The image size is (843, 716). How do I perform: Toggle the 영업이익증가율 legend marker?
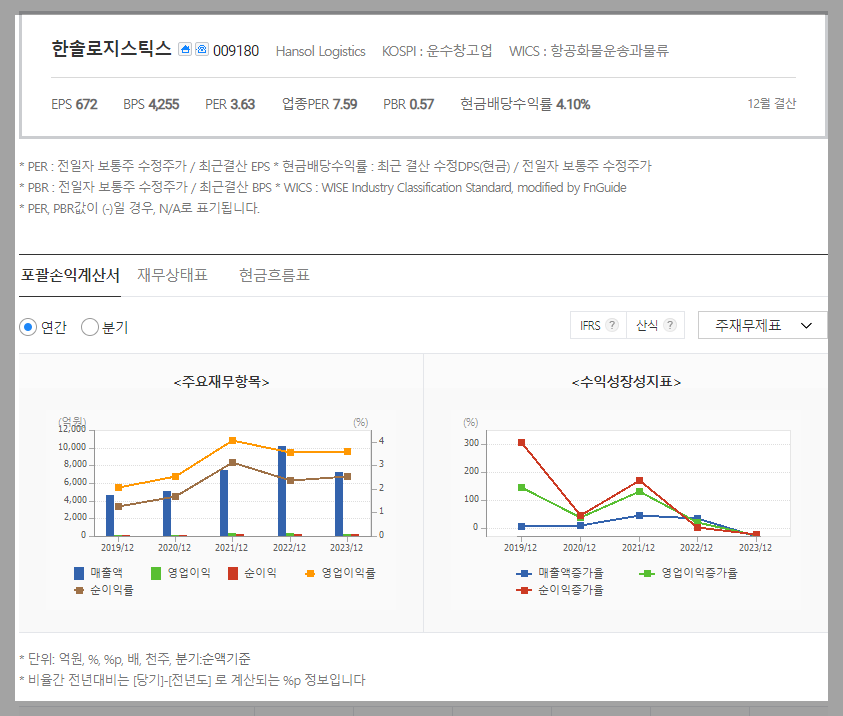[x=647, y=574]
